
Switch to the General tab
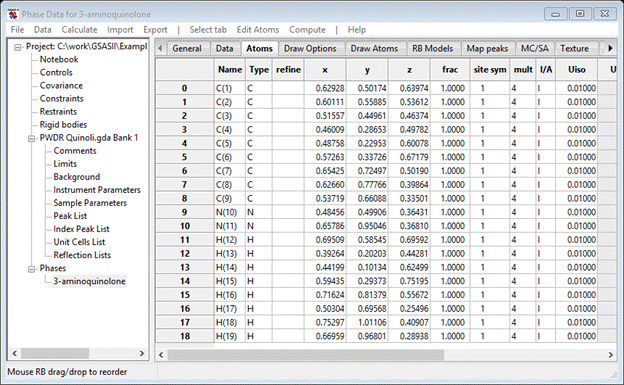coord(187,49)
